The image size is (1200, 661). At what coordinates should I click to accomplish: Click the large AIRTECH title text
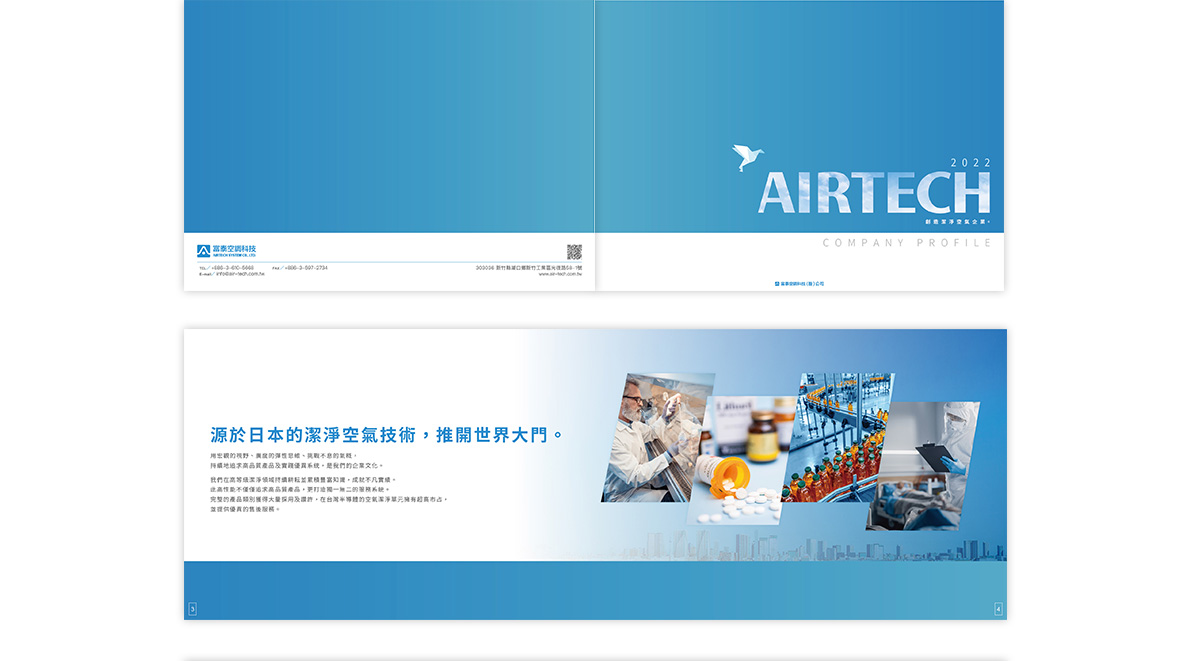(873, 193)
